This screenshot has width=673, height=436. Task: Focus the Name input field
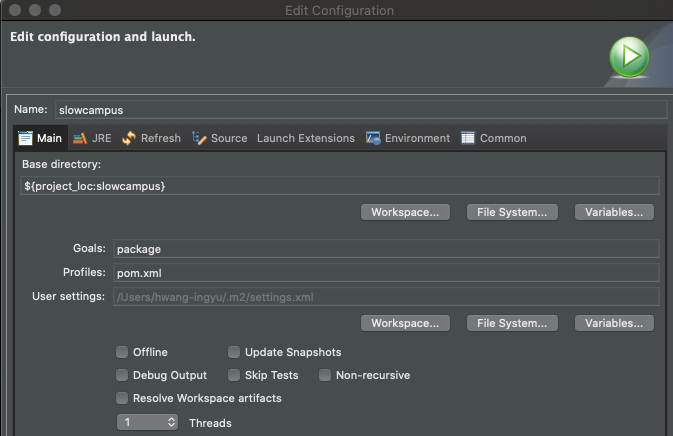(x=361, y=110)
